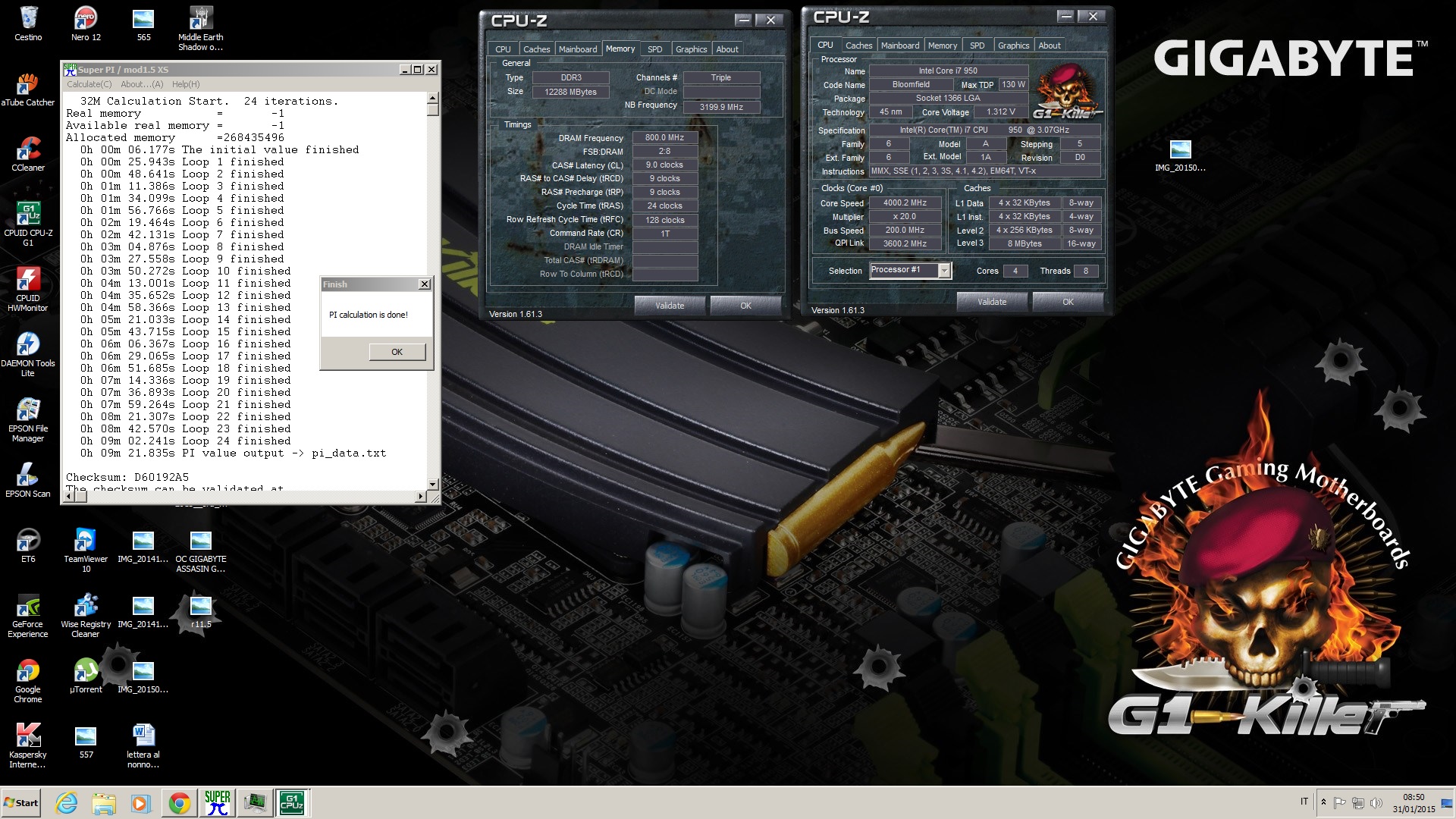Open the Calculate(C) menu in Super PI

(89, 84)
